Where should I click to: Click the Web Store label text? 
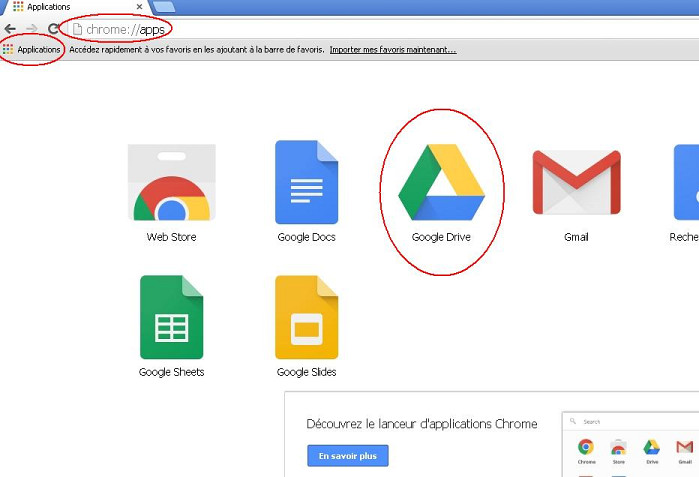tap(172, 237)
